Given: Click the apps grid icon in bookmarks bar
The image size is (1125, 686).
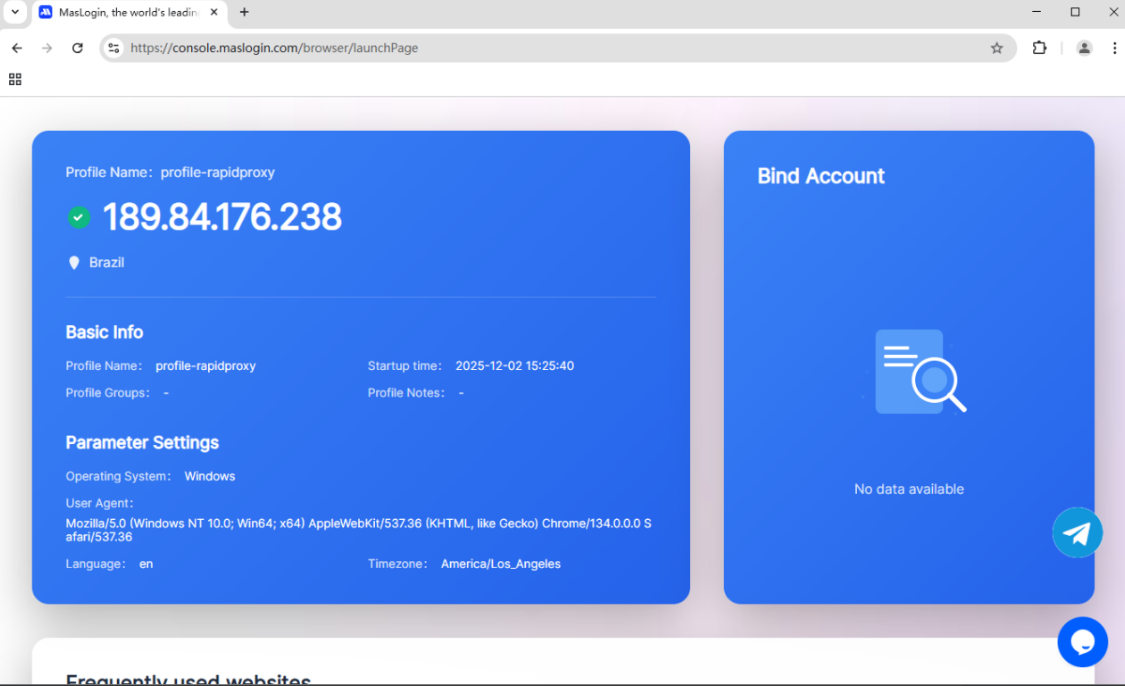Looking at the screenshot, I should click(15, 79).
